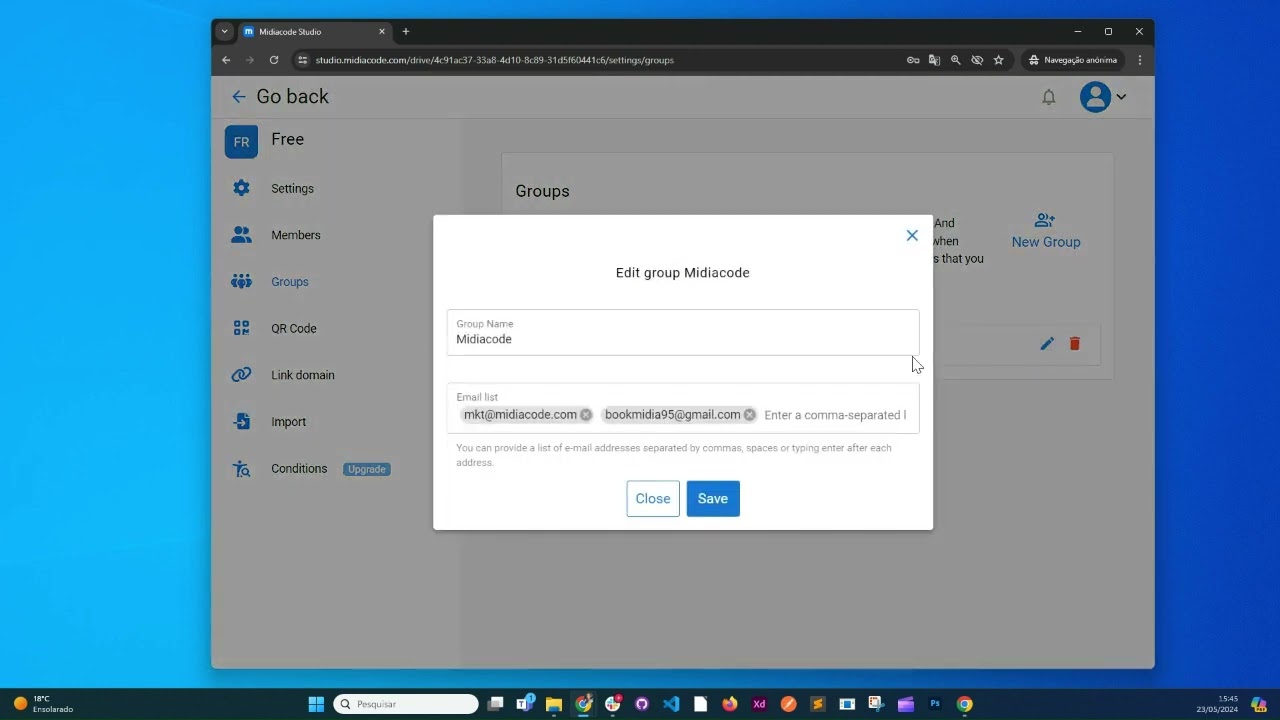
Task: Open Firefox from the taskbar
Action: [730, 704]
